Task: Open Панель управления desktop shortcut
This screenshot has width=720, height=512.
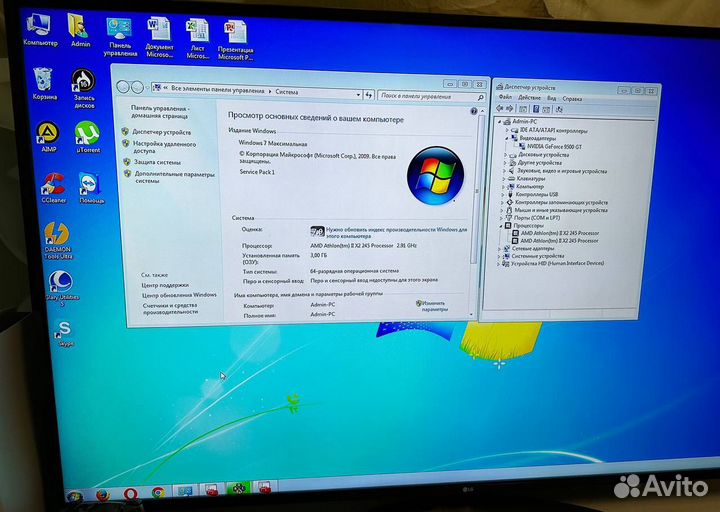Action: 120,36
